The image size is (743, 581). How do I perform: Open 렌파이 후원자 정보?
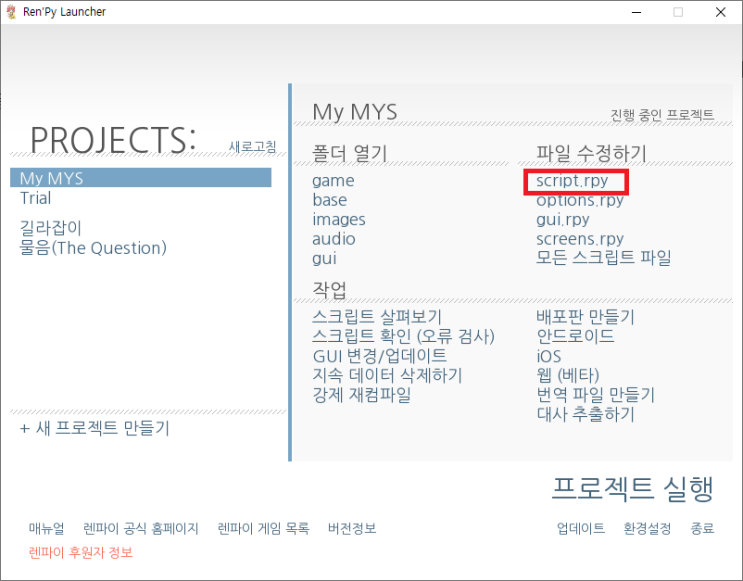(x=81, y=552)
